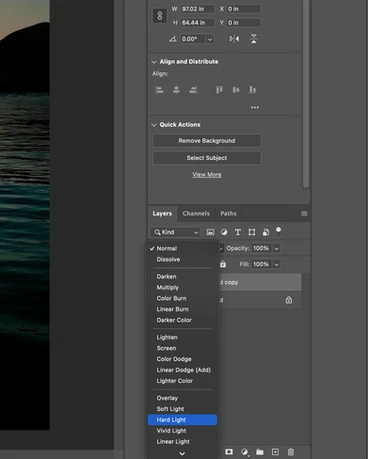Click the lock icon on the background layer
368x459 pixels.
point(289,300)
